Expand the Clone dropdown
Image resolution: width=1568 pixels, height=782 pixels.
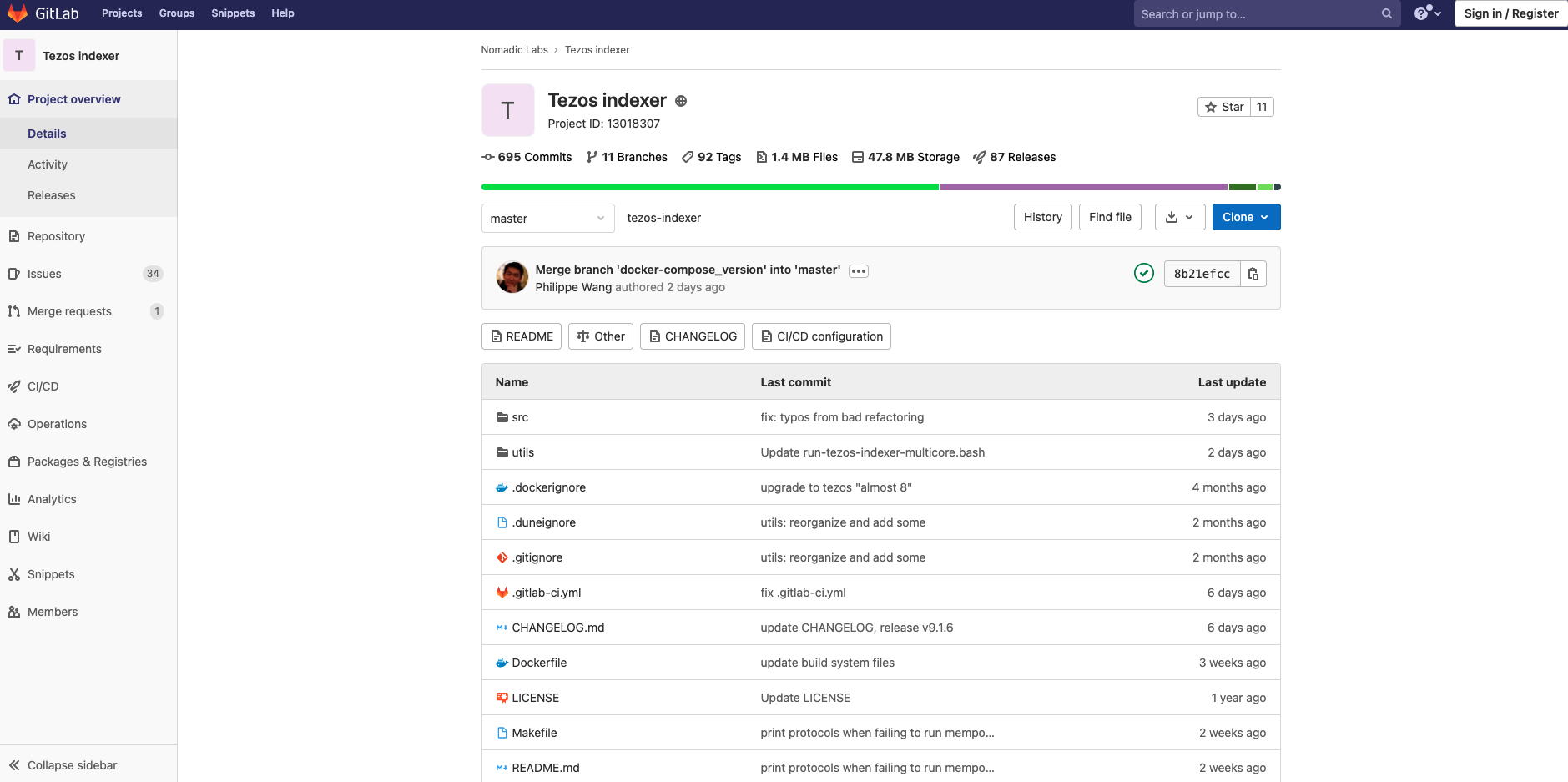1245,217
